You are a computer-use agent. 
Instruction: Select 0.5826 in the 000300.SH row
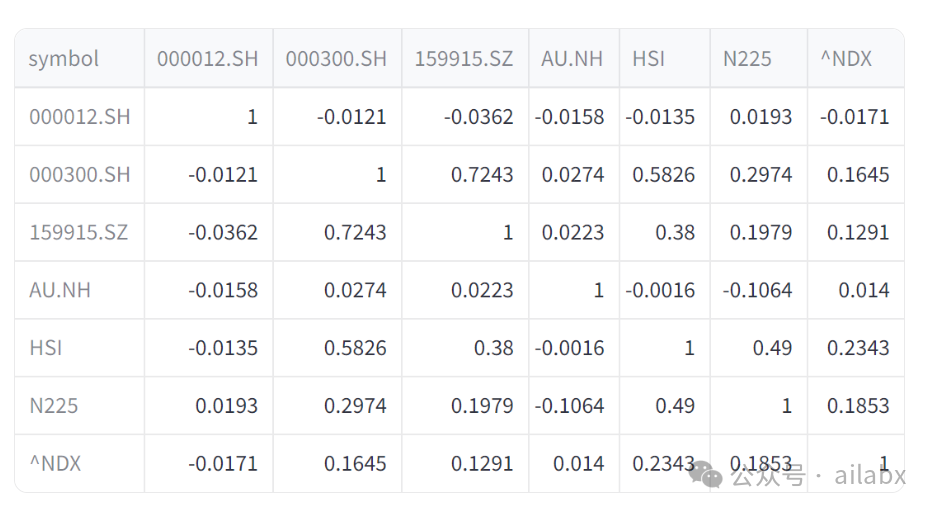click(664, 175)
